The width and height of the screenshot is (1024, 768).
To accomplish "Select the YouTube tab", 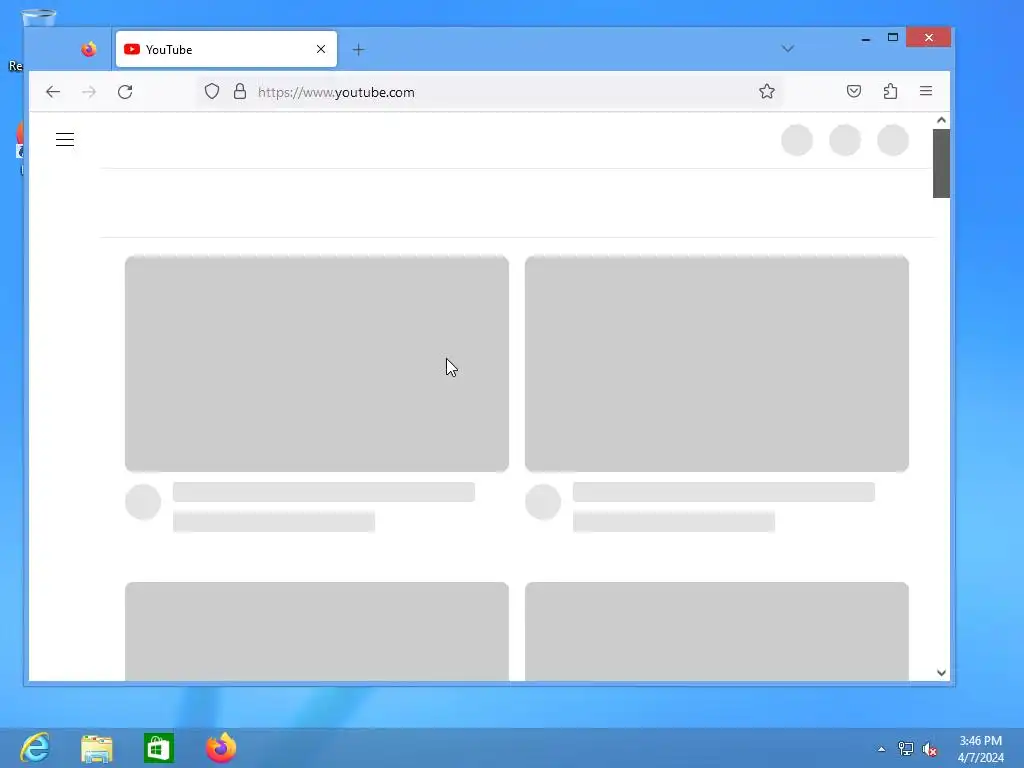I will (x=226, y=49).
